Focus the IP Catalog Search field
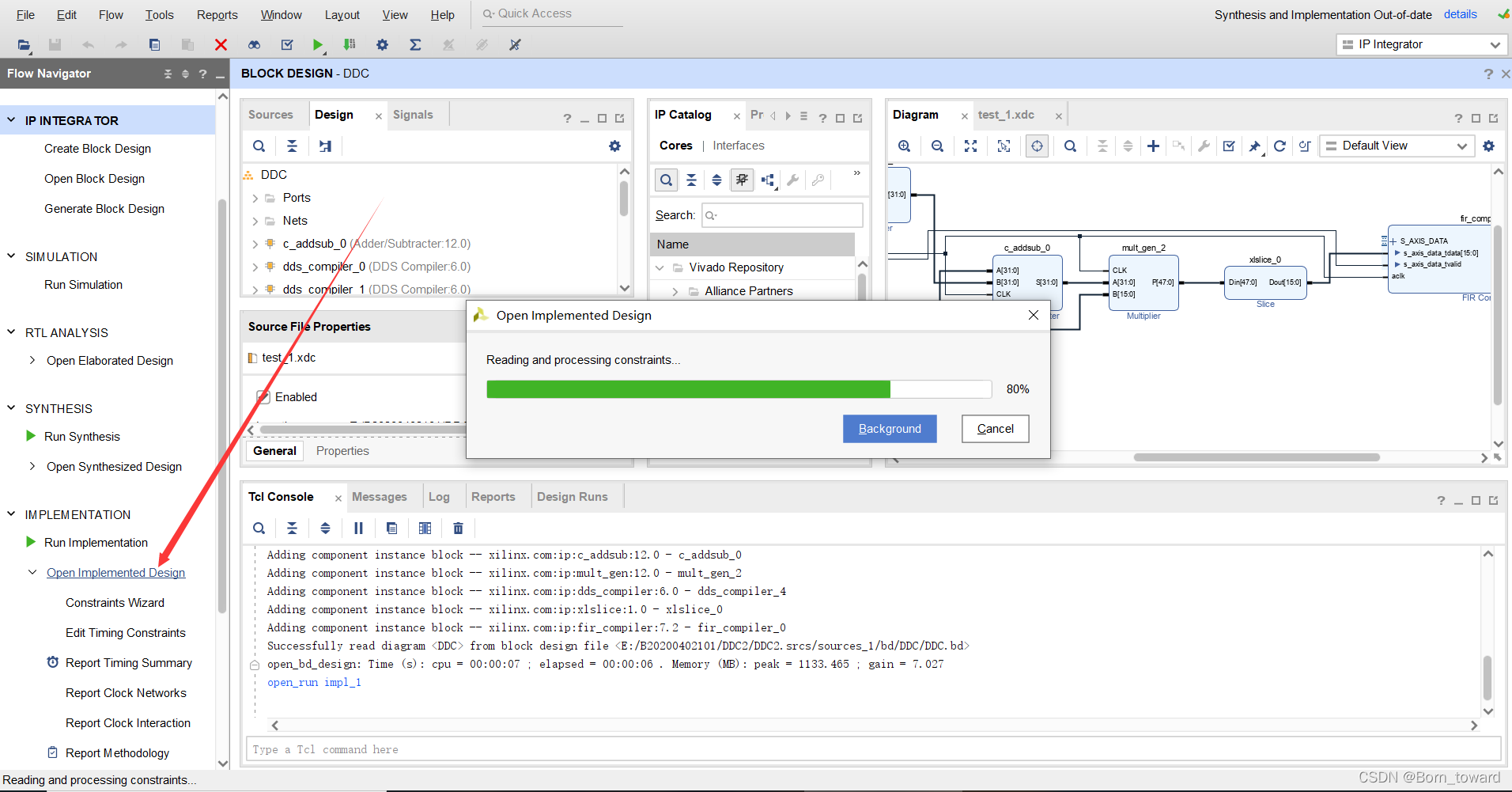The width and height of the screenshot is (1512, 792). click(x=782, y=215)
